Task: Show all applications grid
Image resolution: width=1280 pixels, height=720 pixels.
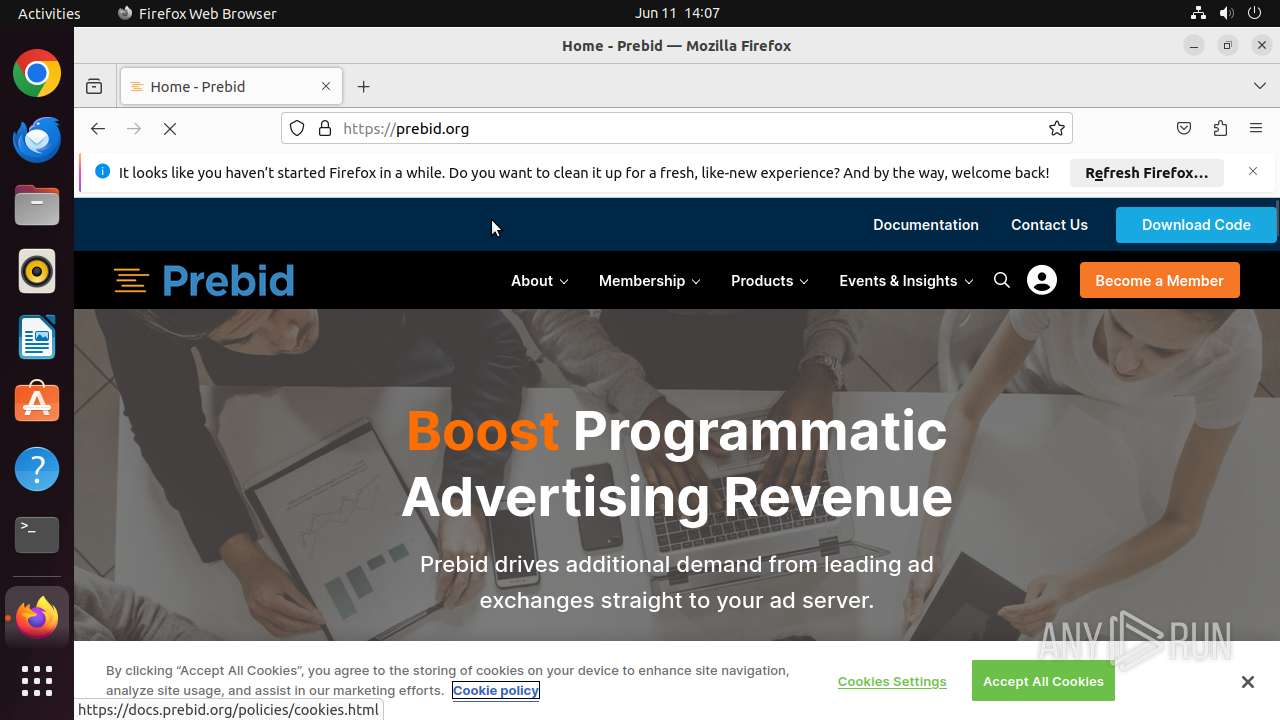Action: (x=37, y=681)
